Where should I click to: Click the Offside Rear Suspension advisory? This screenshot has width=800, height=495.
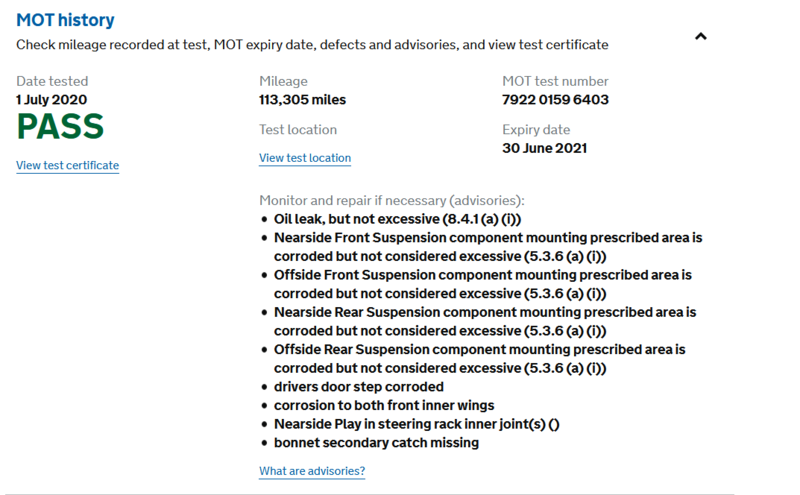pos(479,359)
